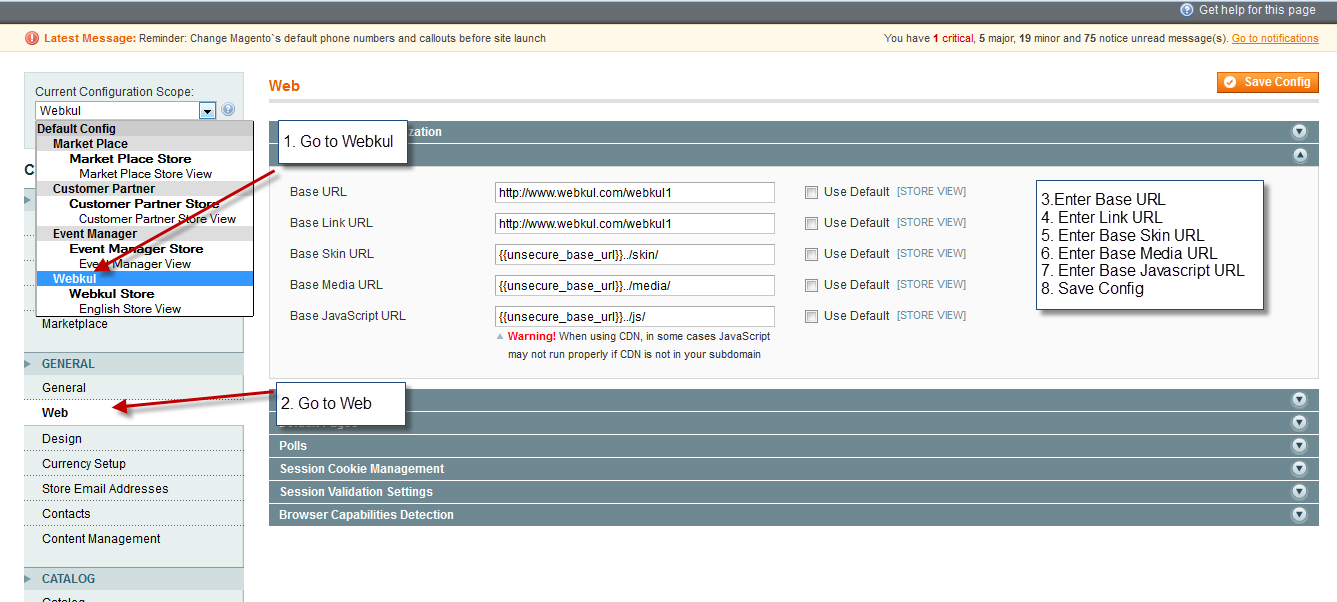
Task: Click the question mark icon beside the scope dropdown
Action: [228, 110]
